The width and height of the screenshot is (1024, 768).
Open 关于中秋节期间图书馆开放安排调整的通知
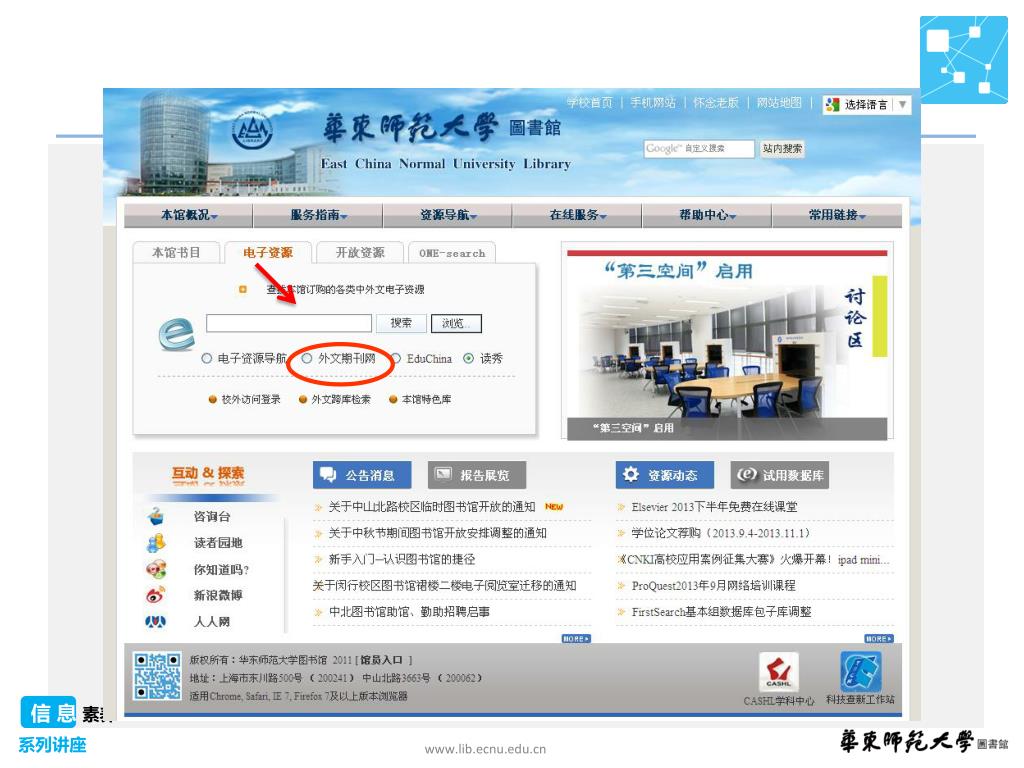point(438,534)
